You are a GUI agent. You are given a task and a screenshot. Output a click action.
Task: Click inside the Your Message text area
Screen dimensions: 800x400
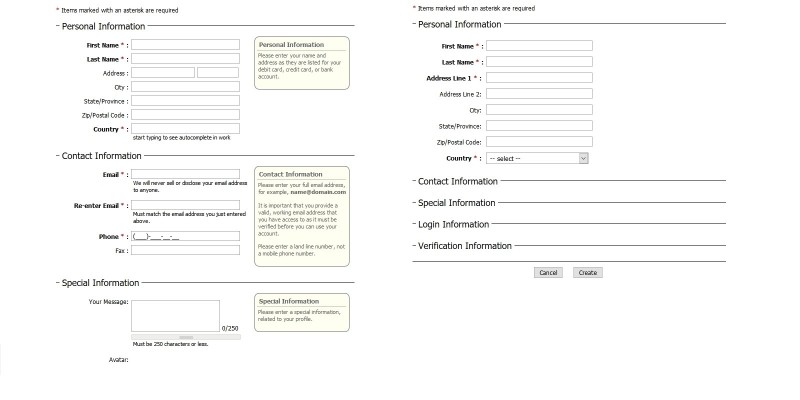175,315
